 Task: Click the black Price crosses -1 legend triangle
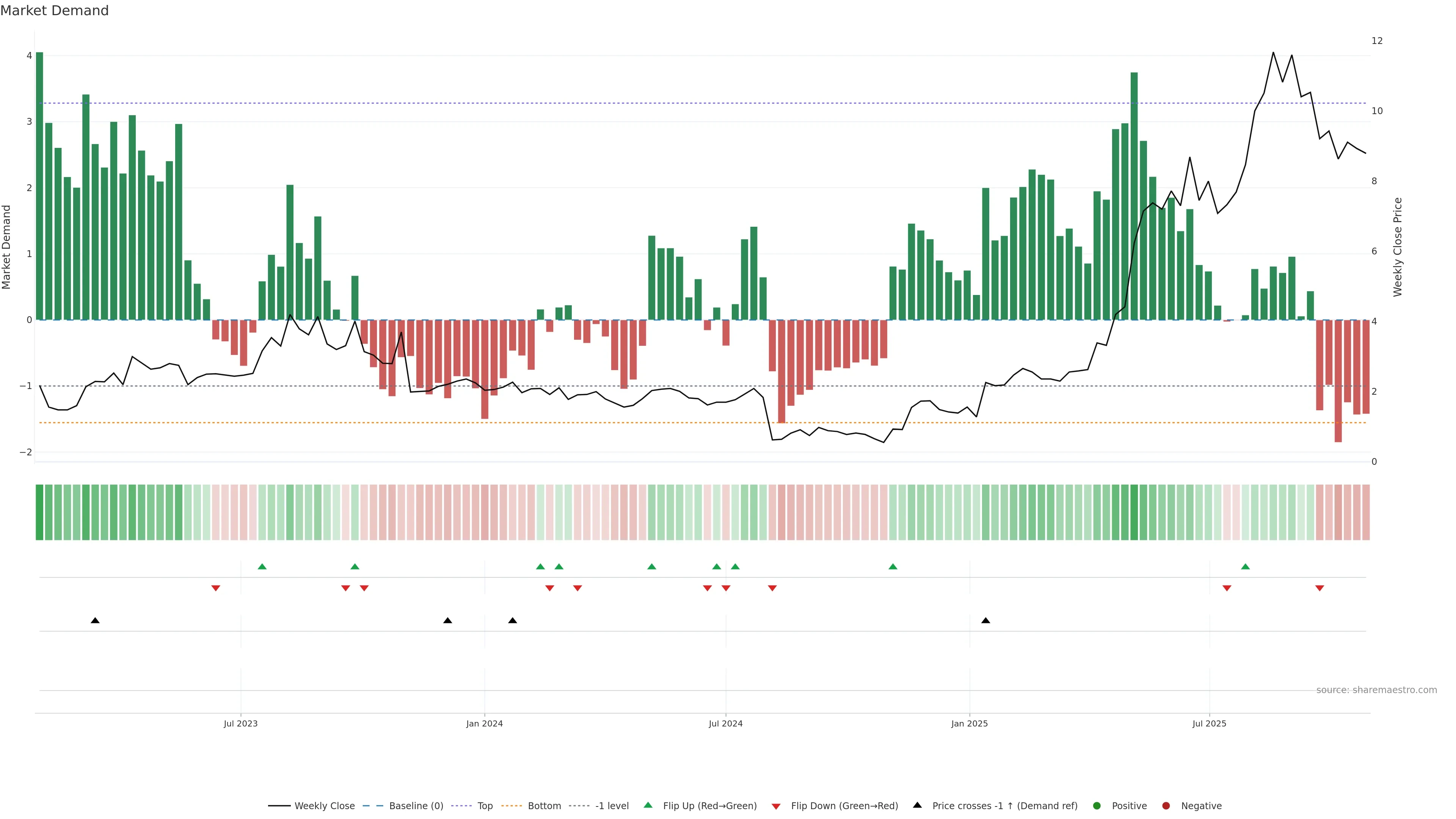pyautogui.click(x=917, y=805)
